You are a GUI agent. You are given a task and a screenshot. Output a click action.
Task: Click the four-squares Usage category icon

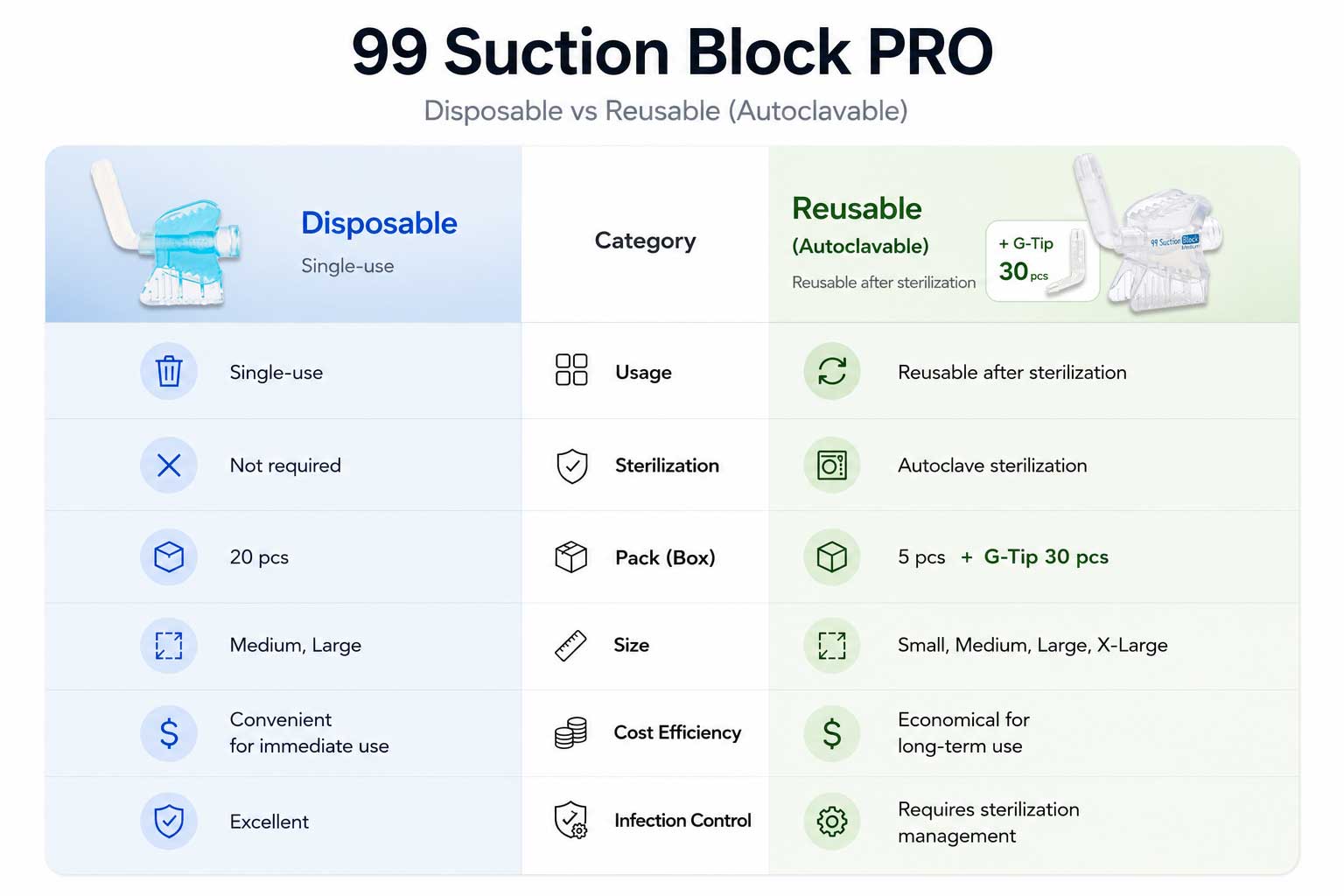pyautogui.click(x=571, y=370)
